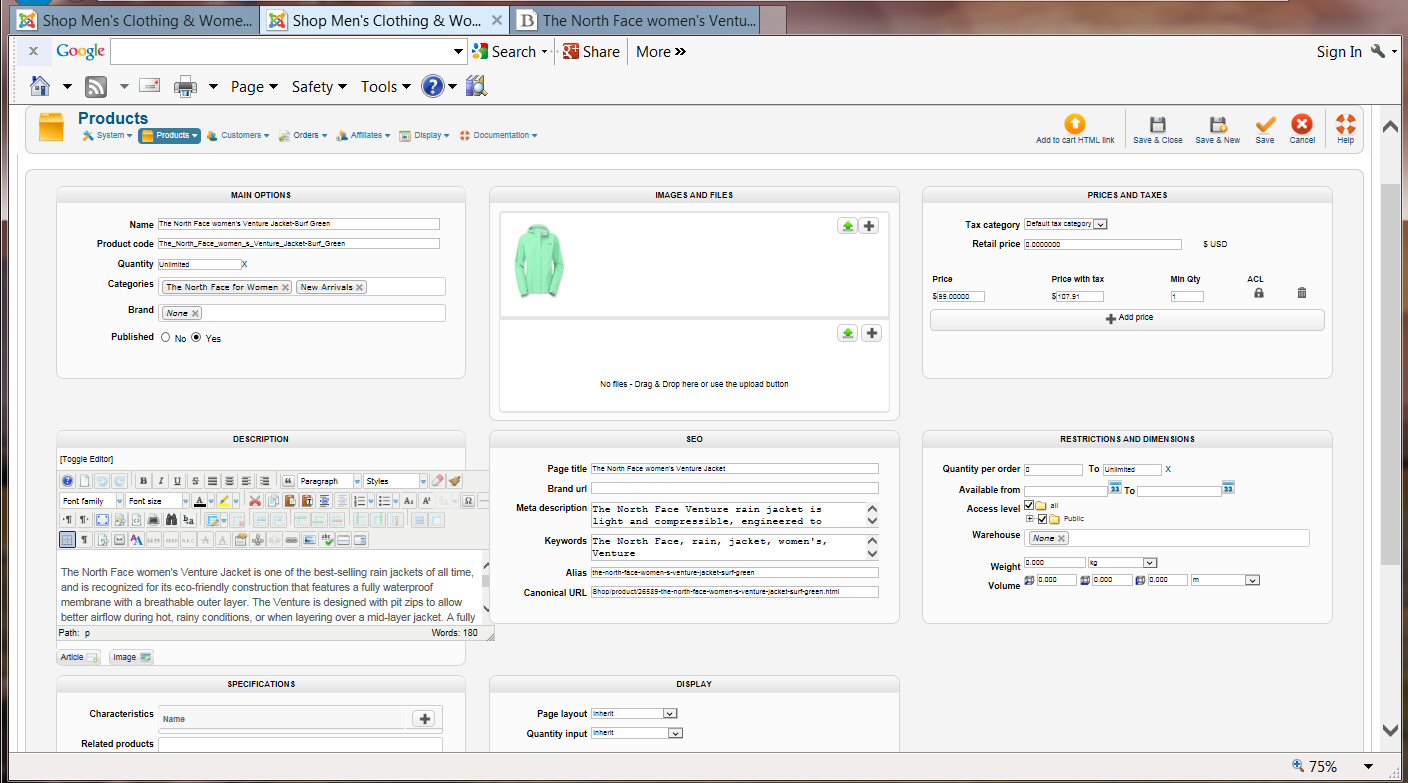Click the Article button below the editor
The width and height of the screenshot is (1408, 783).
(79, 657)
